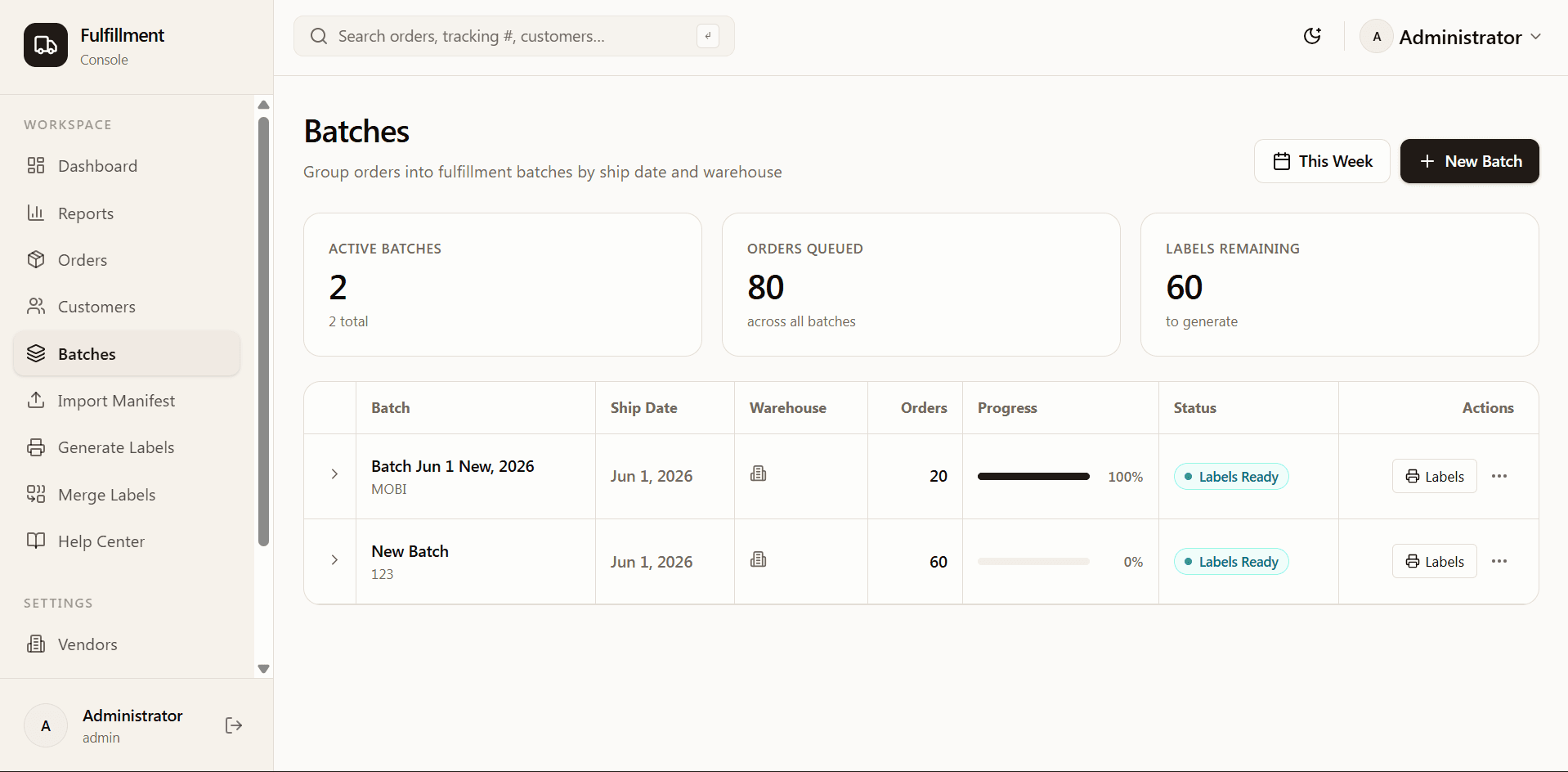
Task: Expand the Batch Jun 1 New, 2026 row
Action: 334,474
